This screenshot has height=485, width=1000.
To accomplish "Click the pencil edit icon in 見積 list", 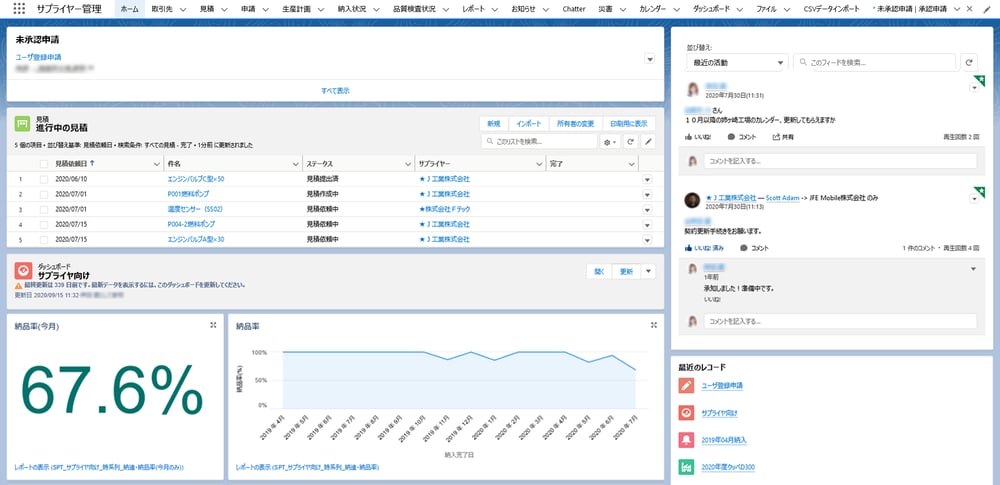I will point(648,142).
